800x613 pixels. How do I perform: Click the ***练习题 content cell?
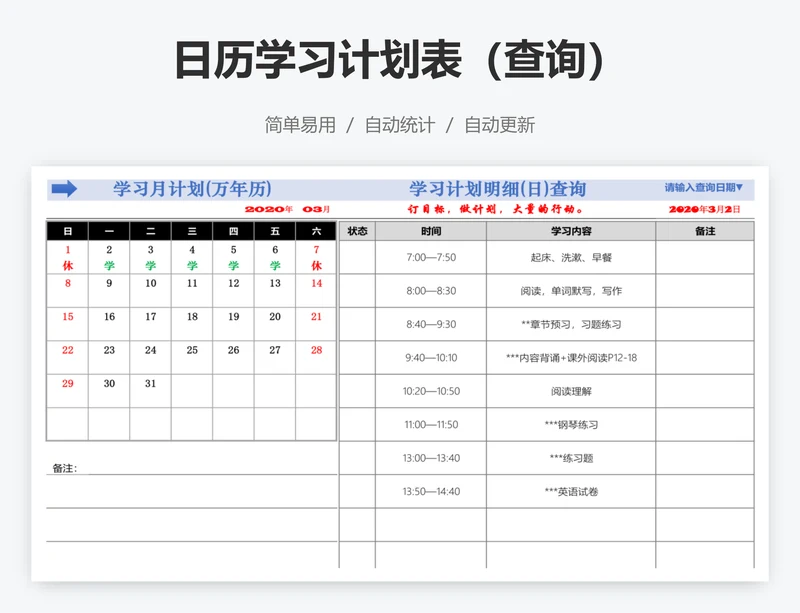pyautogui.click(x=571, y=458)
